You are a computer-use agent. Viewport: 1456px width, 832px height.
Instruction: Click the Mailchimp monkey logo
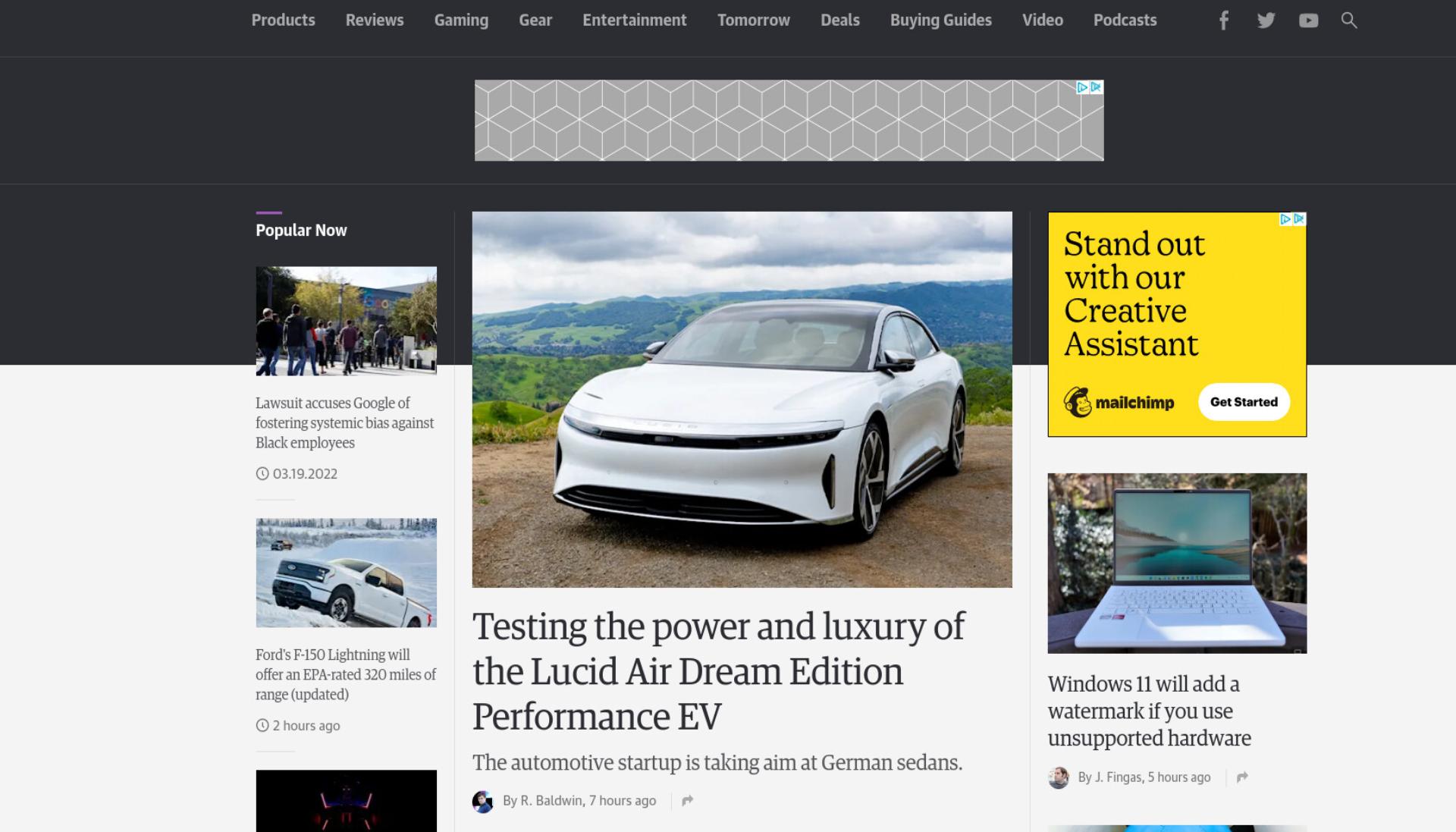pyautogui.click(x=1077, y=402)
